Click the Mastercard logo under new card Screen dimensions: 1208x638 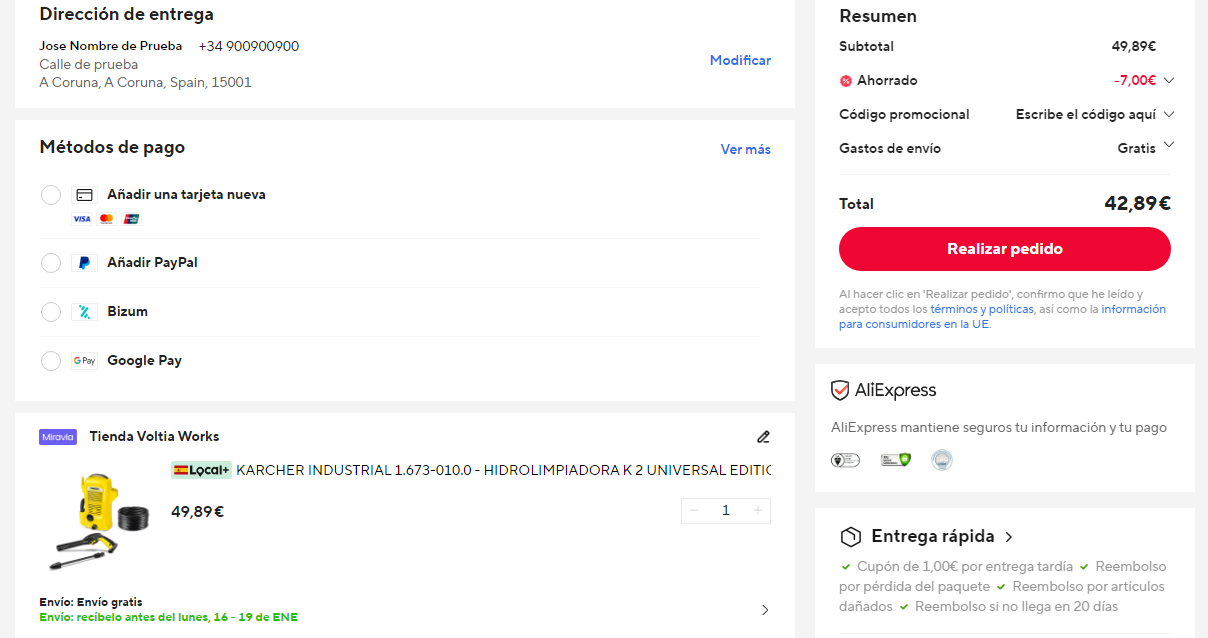coord(107,219)
